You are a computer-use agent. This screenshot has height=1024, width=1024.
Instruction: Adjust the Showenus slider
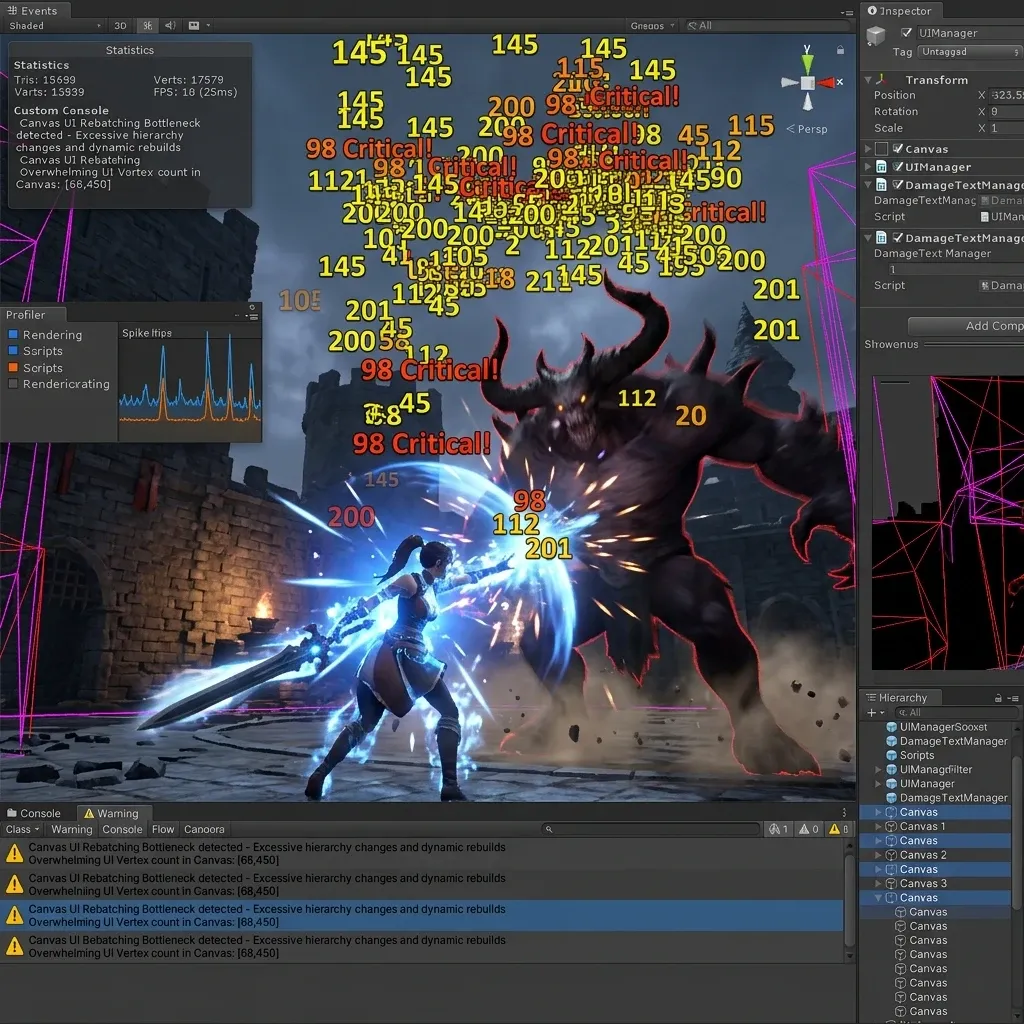(x=974, y=344)
